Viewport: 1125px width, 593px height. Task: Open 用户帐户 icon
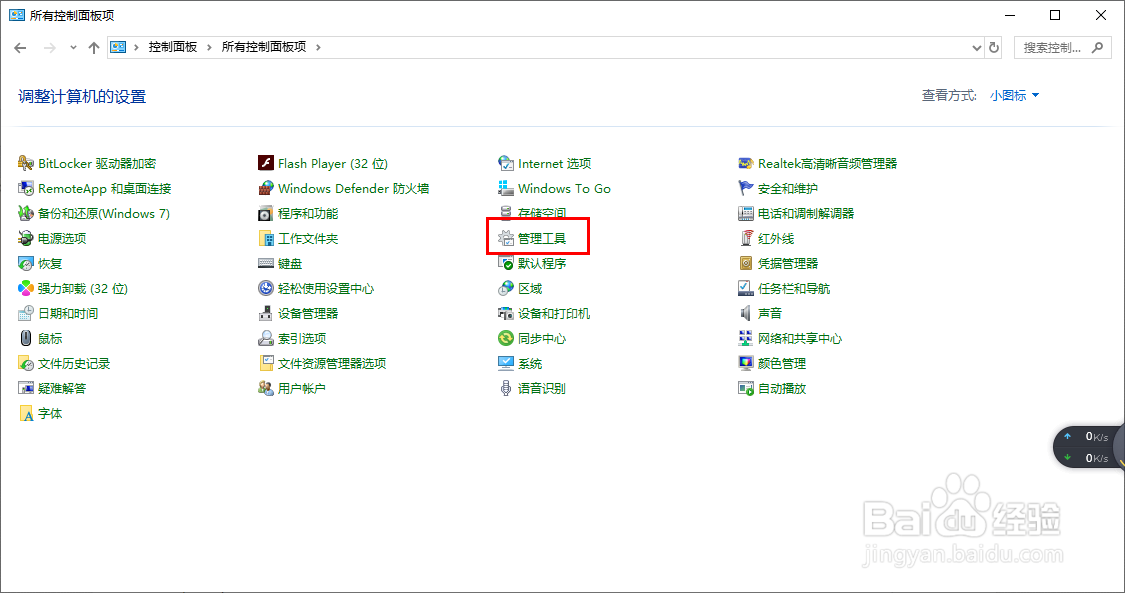tap(265, 388)
